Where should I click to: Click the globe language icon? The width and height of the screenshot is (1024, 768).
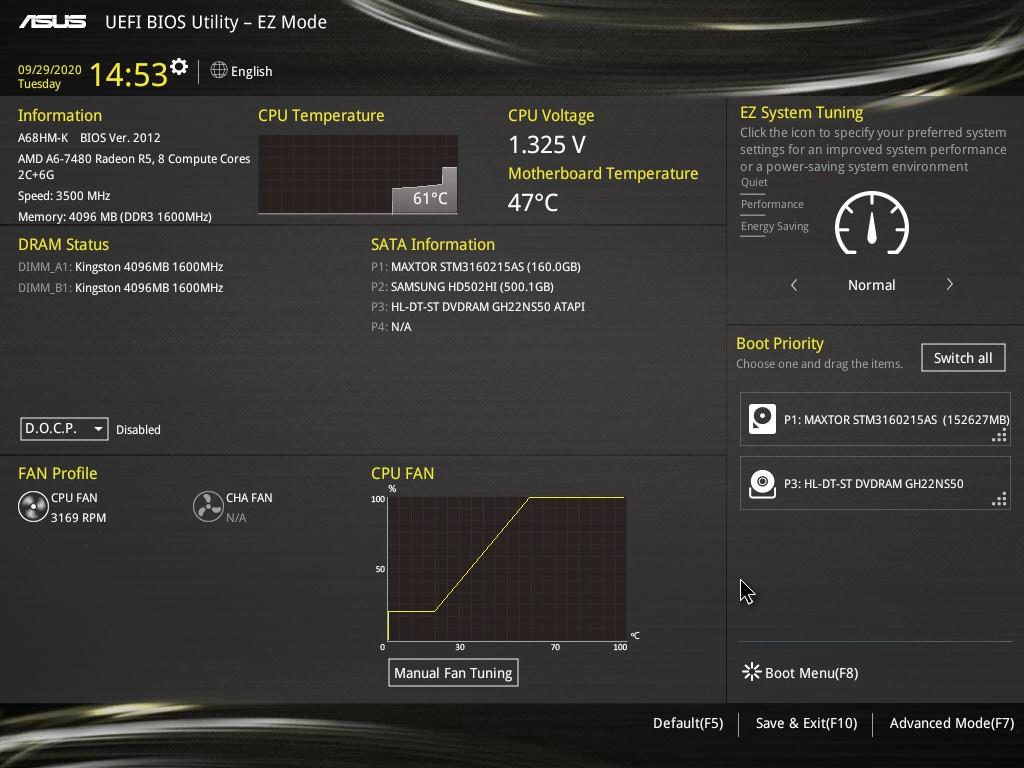[219, 70]
